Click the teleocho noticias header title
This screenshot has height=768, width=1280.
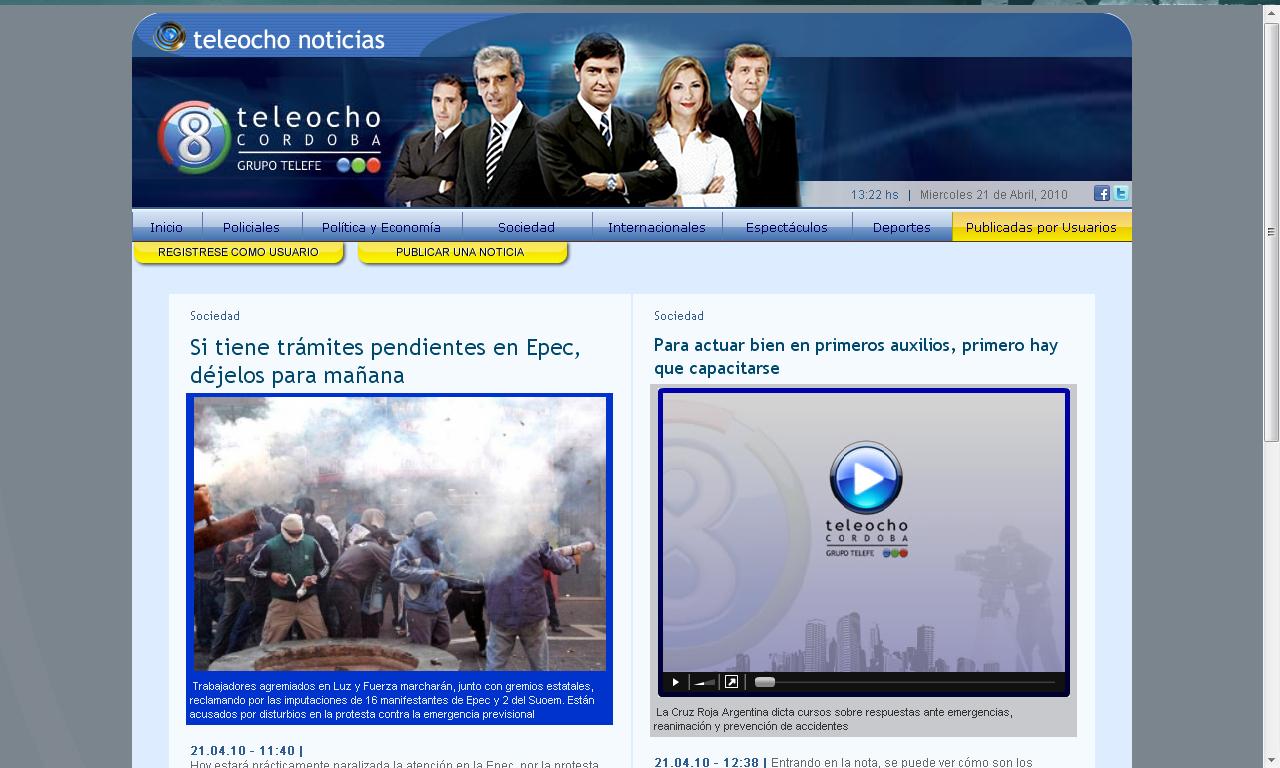point(289,40)
